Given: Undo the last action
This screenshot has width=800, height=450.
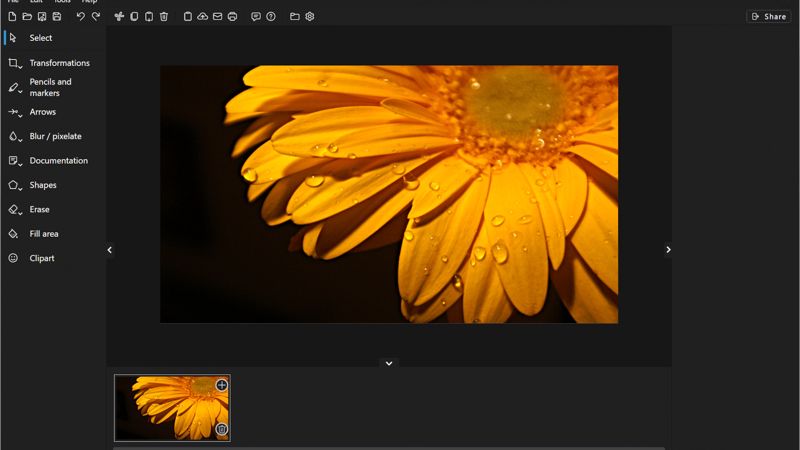Looking at the screenshot, I should pos(81,16).
